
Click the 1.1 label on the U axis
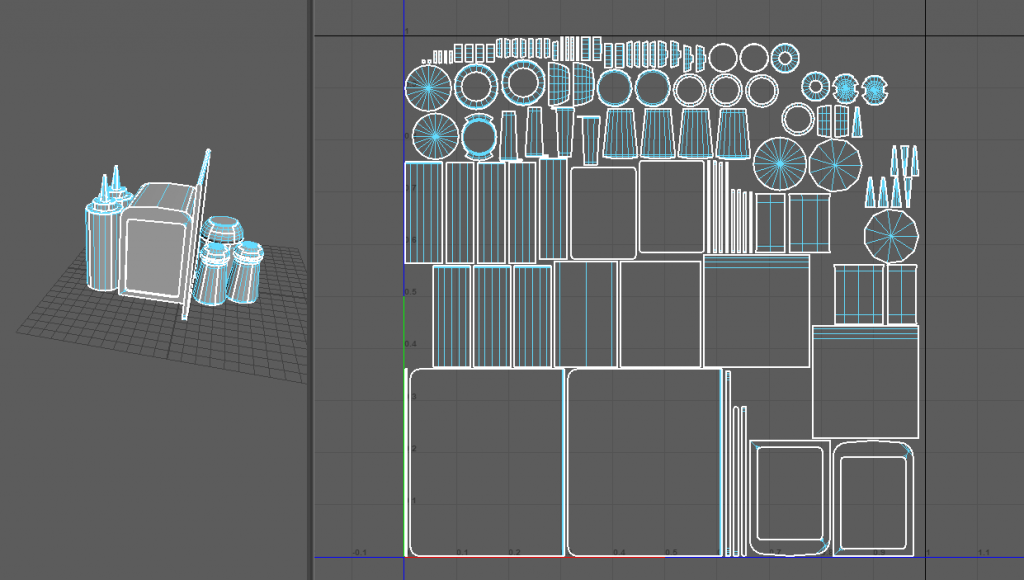[x=983, y=552]
